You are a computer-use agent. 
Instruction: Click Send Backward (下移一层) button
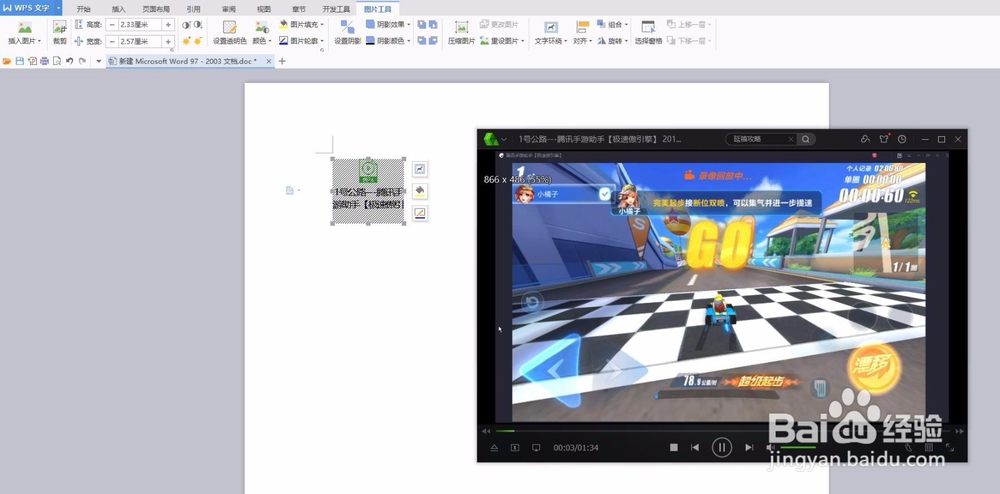pos(688,41)
